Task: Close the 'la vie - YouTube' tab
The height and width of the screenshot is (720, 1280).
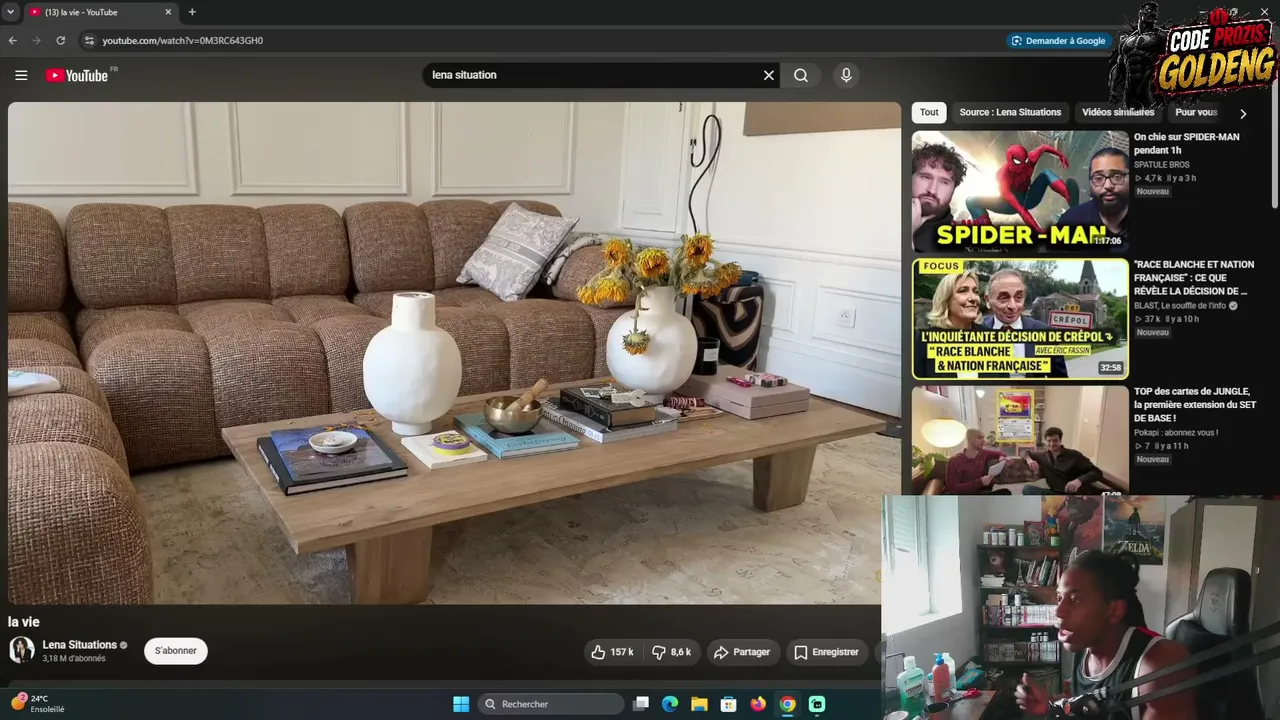Action: tap(168, 12)
